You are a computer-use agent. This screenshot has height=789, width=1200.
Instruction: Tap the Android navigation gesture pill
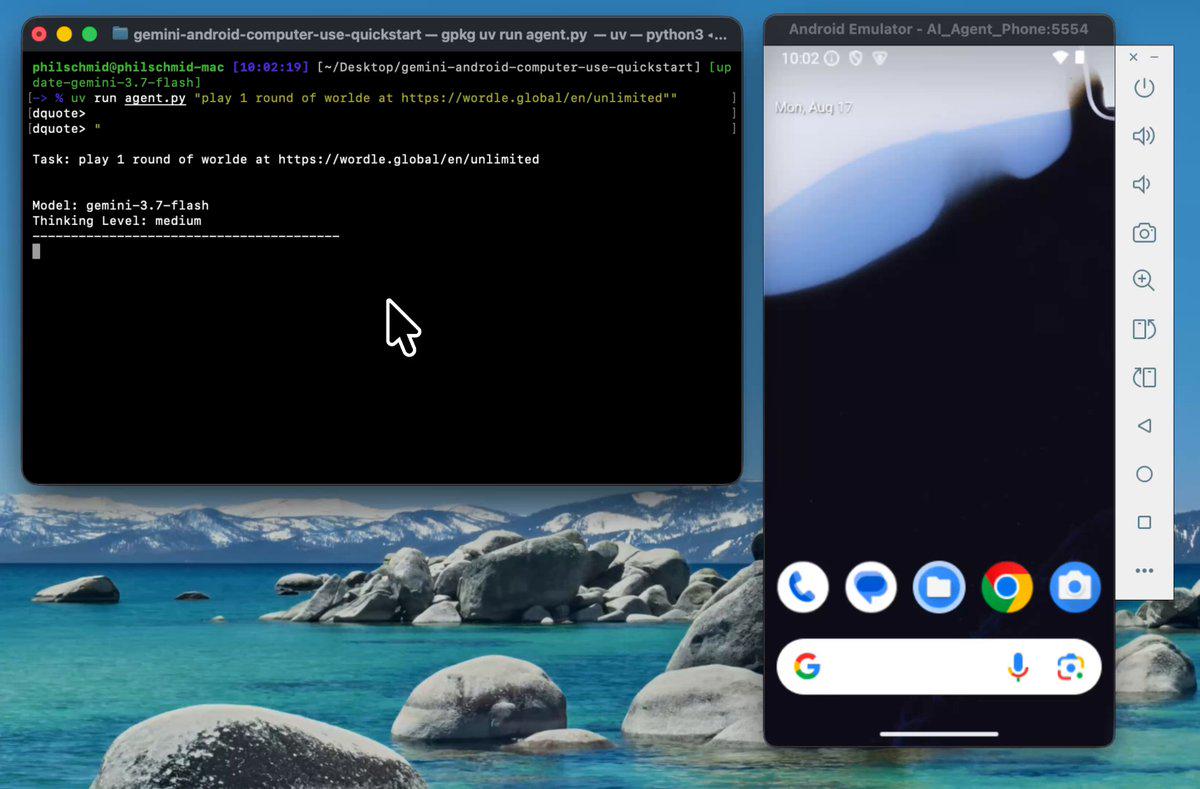pos(939,733)
